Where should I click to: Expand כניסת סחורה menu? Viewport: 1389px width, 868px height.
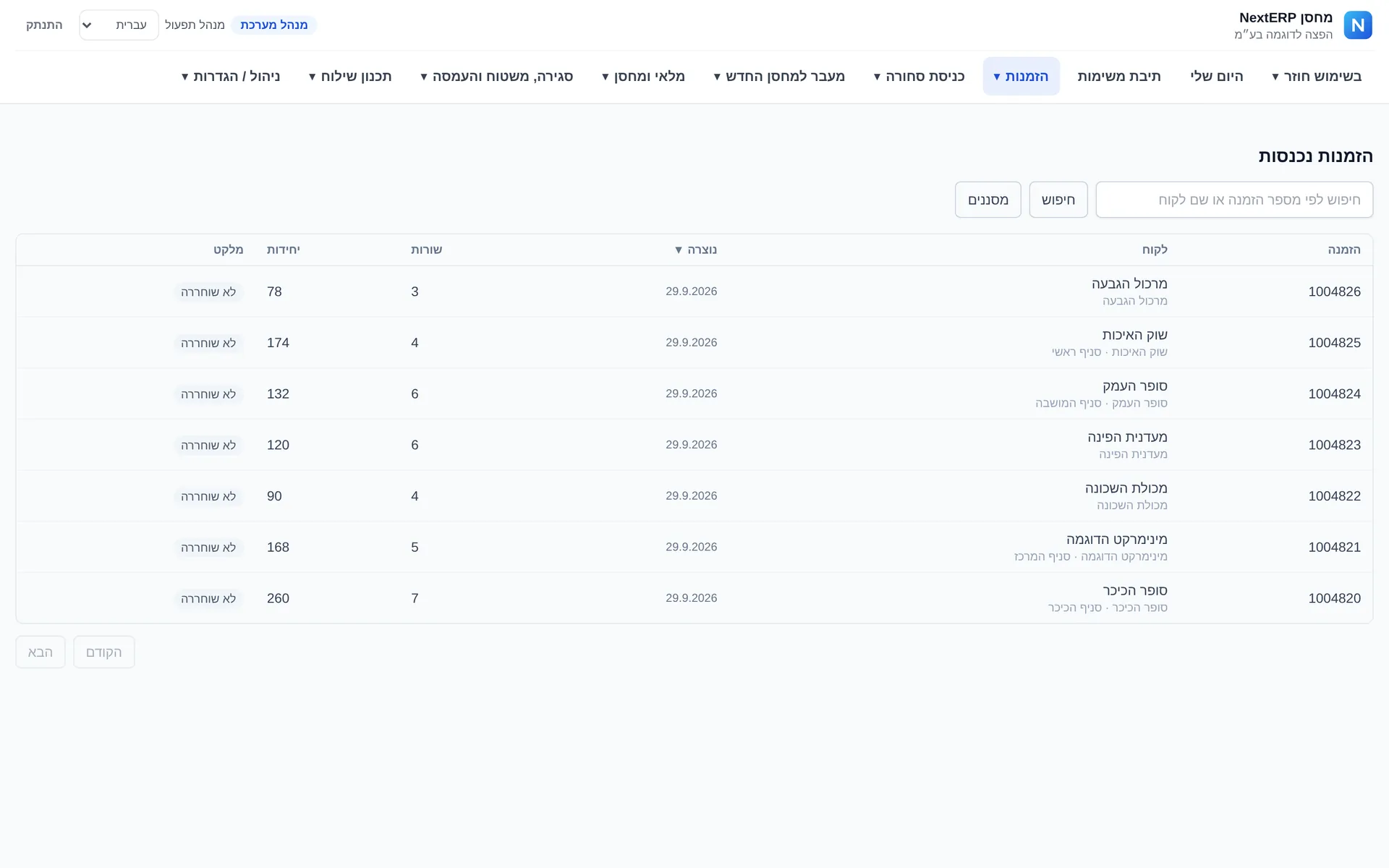tap(919, 76)
